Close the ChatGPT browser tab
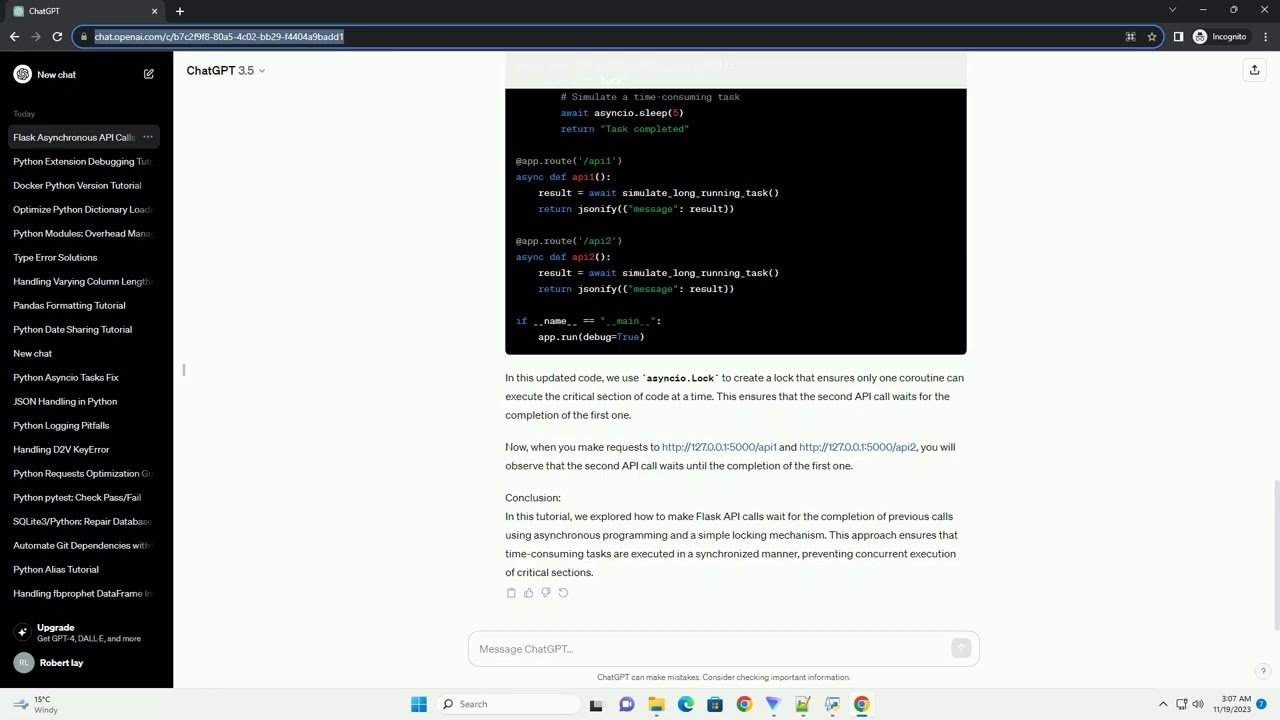Viewport: 1280px width, 720px height. [x=154, y=11]
